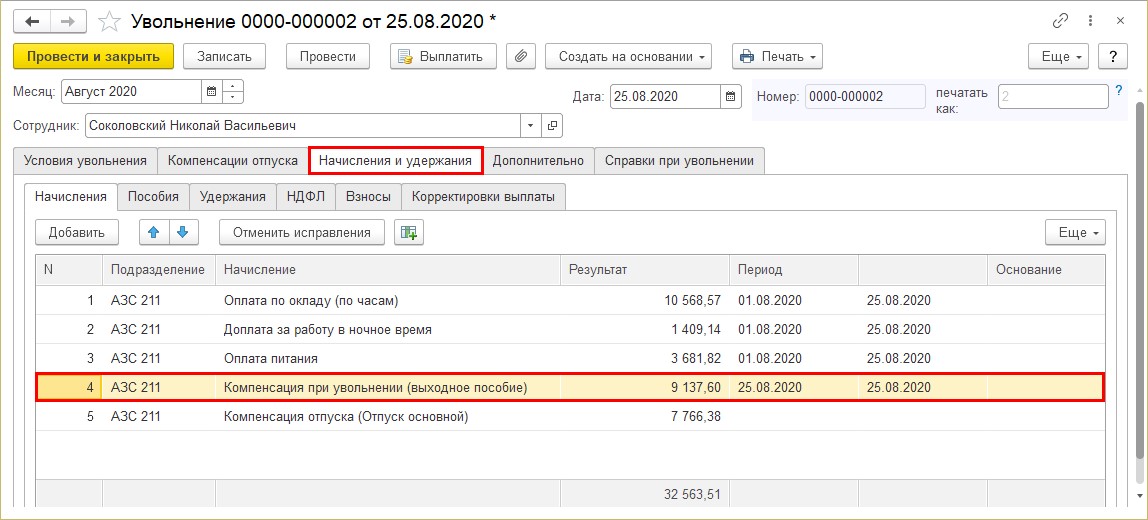Click the Период column header
The image size is (1148, 520).
794,270
